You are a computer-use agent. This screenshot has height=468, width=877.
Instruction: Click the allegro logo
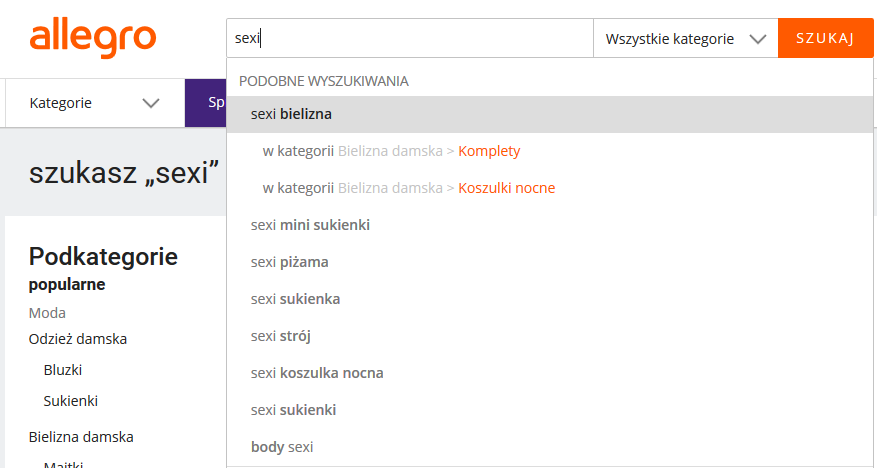pyautogui.click(x=93, y=40)
